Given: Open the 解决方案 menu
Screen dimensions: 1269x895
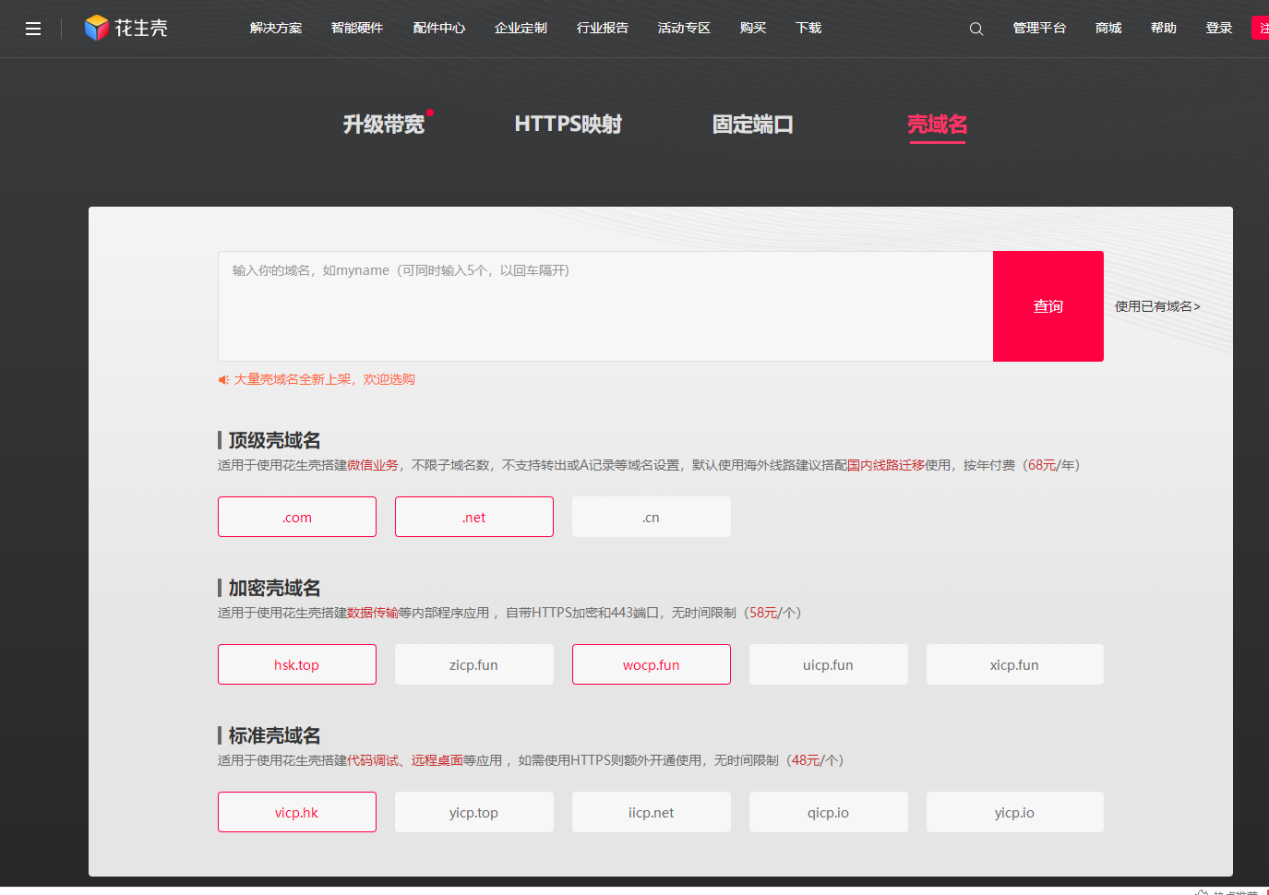Looking at the screenshot, I should tap(275, 28).
